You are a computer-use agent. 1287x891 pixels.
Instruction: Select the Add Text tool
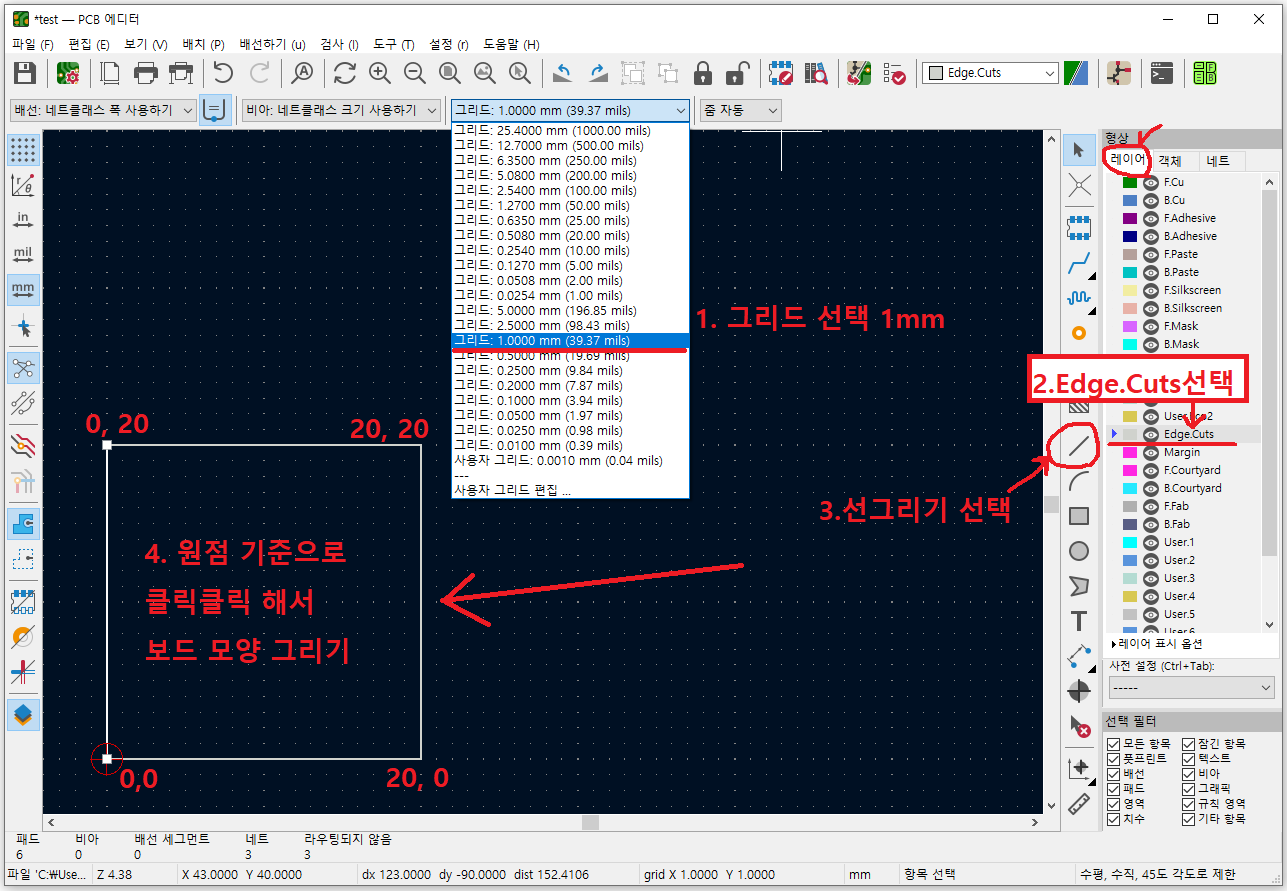1078,621
